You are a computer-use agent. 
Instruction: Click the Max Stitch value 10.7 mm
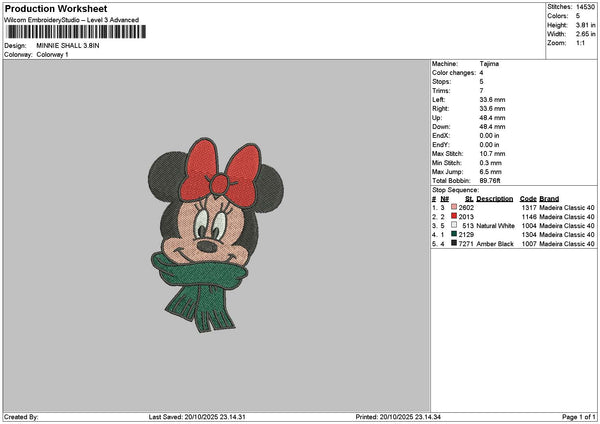pos(492,154)
